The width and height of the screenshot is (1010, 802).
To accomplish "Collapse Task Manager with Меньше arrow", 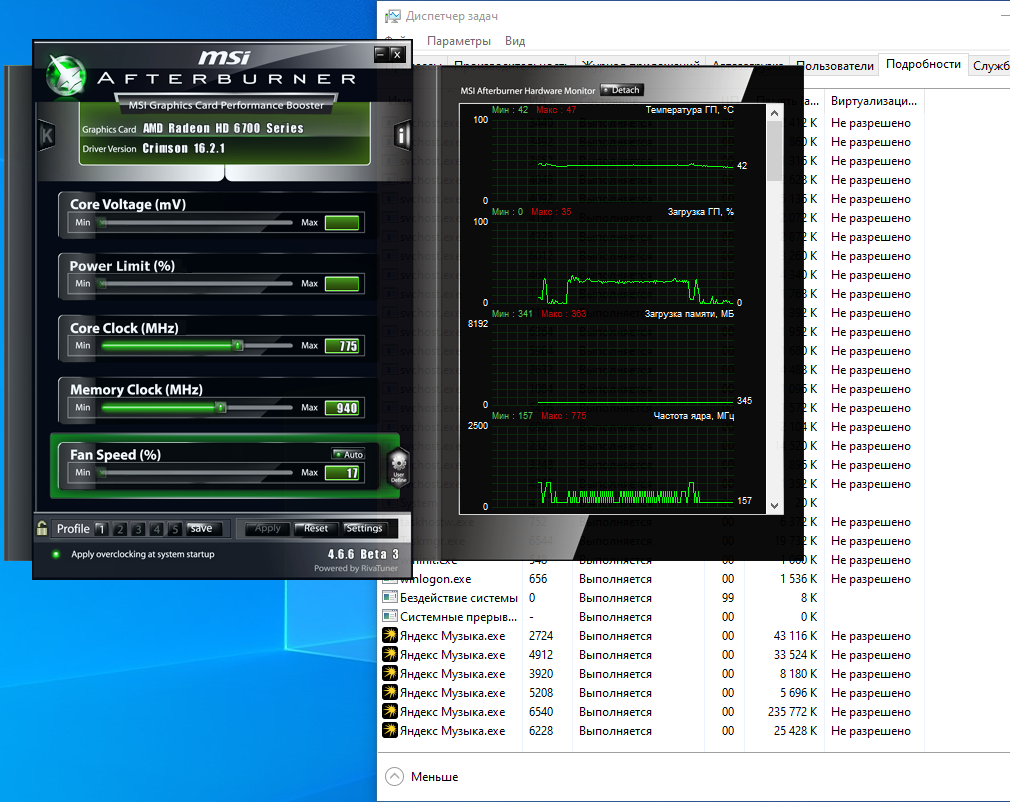I will [x=394, y=777].
